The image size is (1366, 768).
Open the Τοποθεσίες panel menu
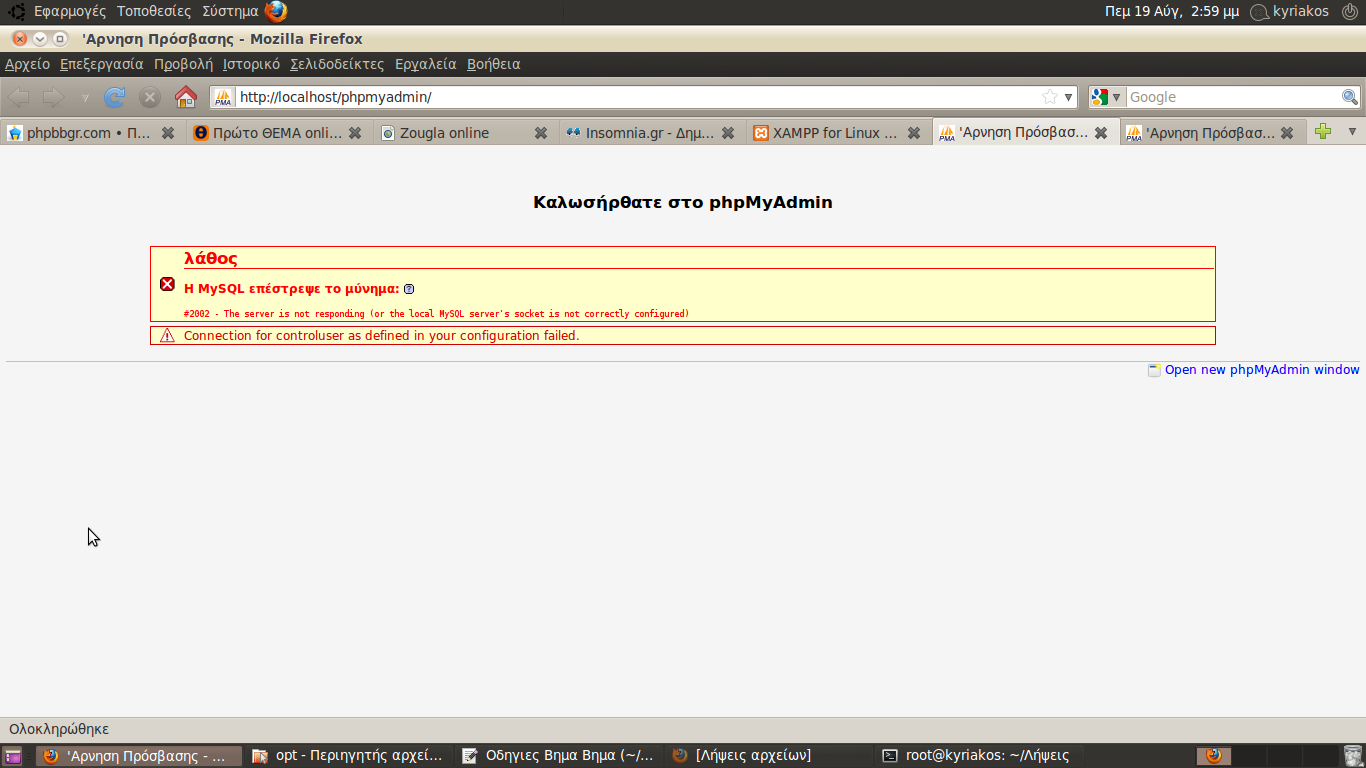(154, 11)
